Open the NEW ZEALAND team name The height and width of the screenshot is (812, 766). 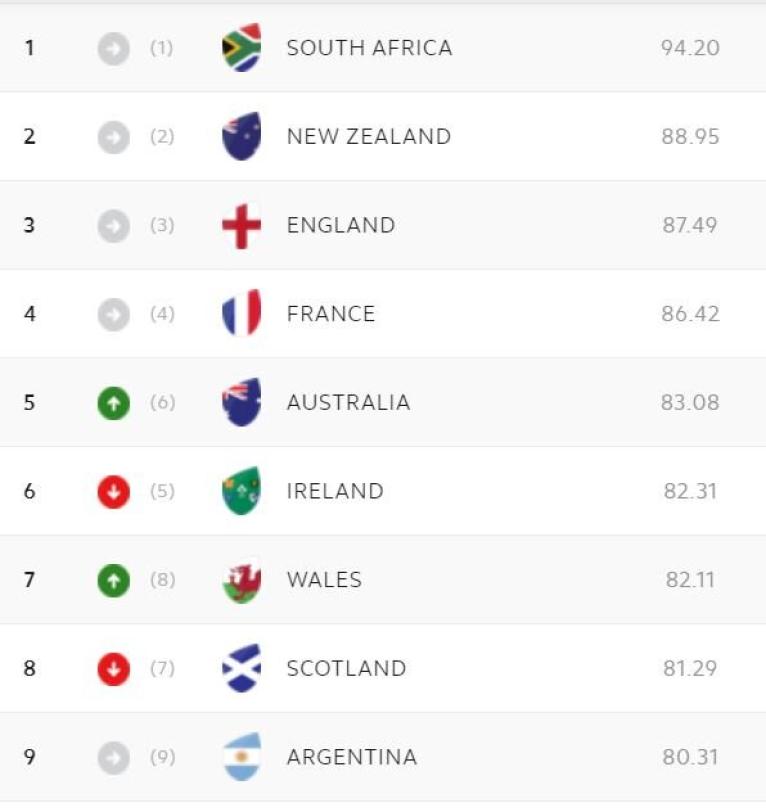[368, 137]
